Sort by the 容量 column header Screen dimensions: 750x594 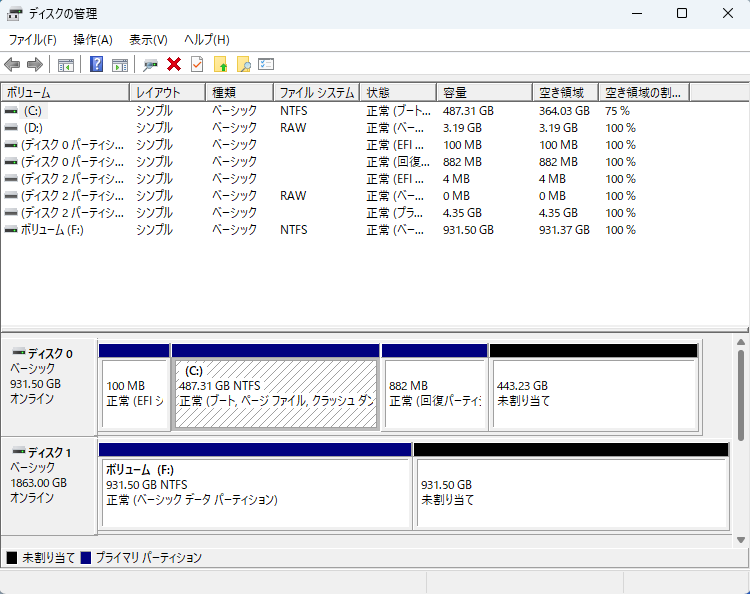[485, 92]
